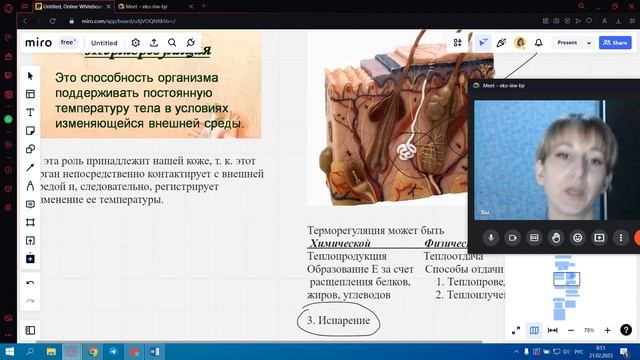This screenshot has width=640, height=360.
Task: Open the integrations plug icon
Action: coord(191,42)
